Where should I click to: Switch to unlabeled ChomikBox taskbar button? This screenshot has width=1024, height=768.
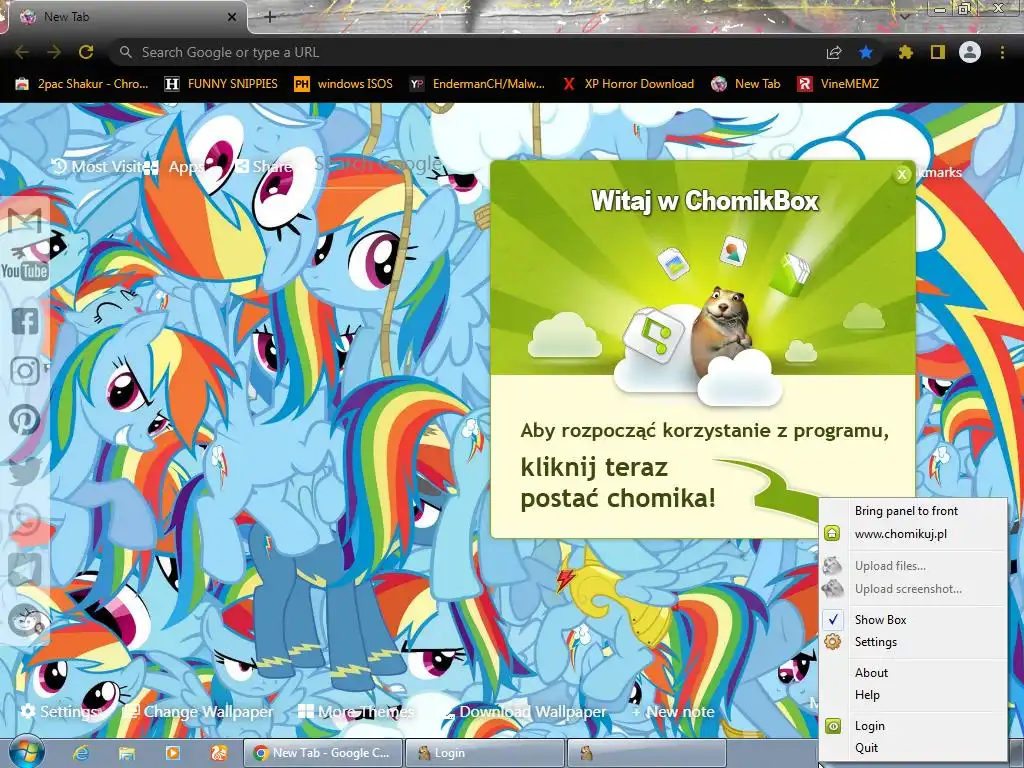(x=647, y=753)
